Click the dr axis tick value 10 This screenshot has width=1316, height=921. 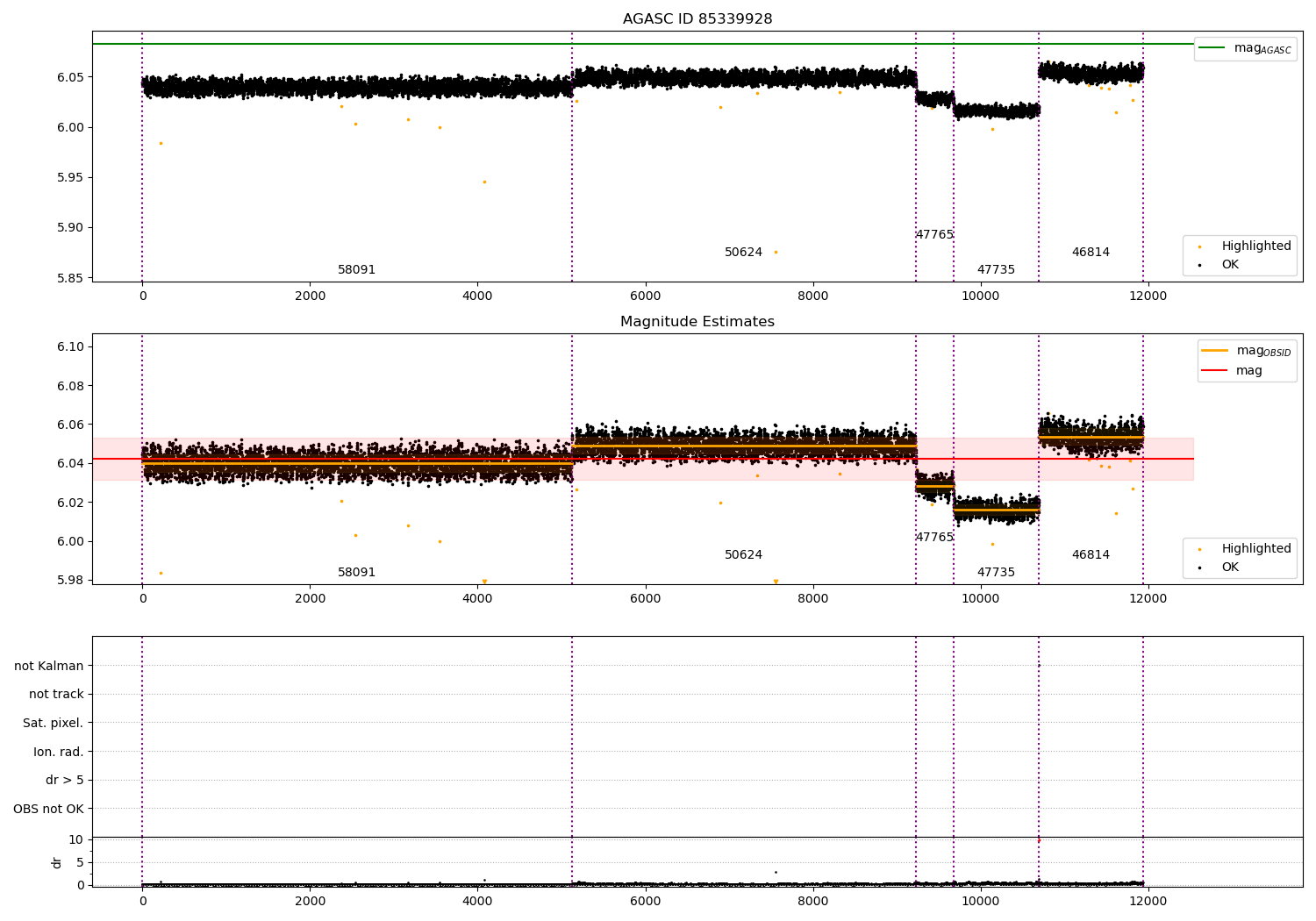[76, 839]
